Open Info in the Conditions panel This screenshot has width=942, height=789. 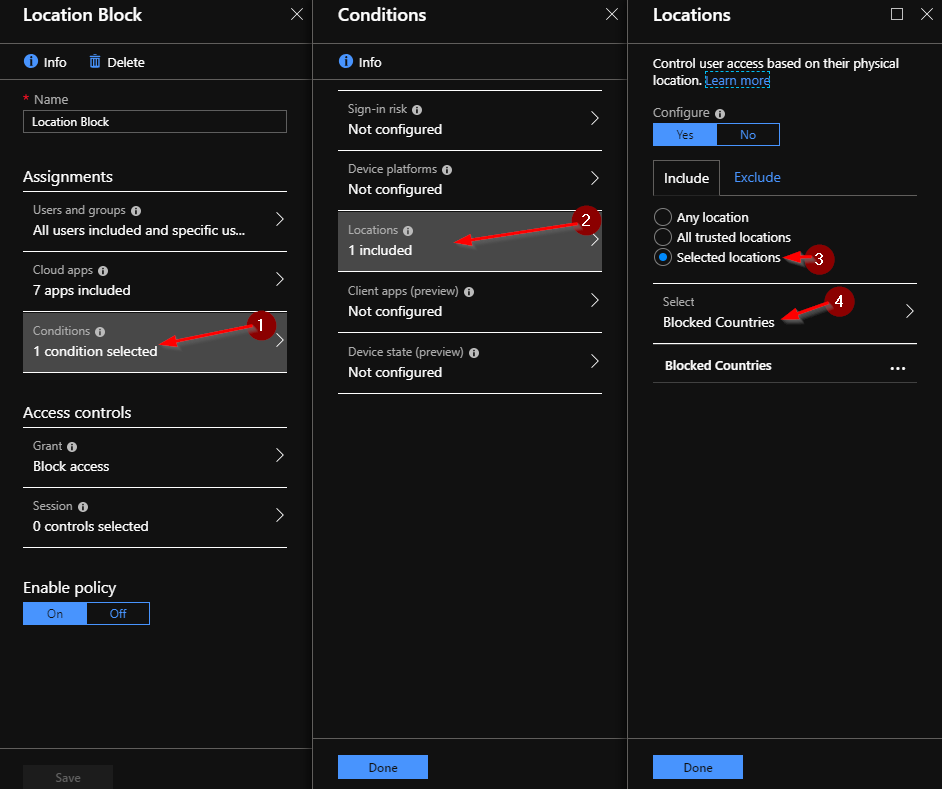click(x=360, y=62)
